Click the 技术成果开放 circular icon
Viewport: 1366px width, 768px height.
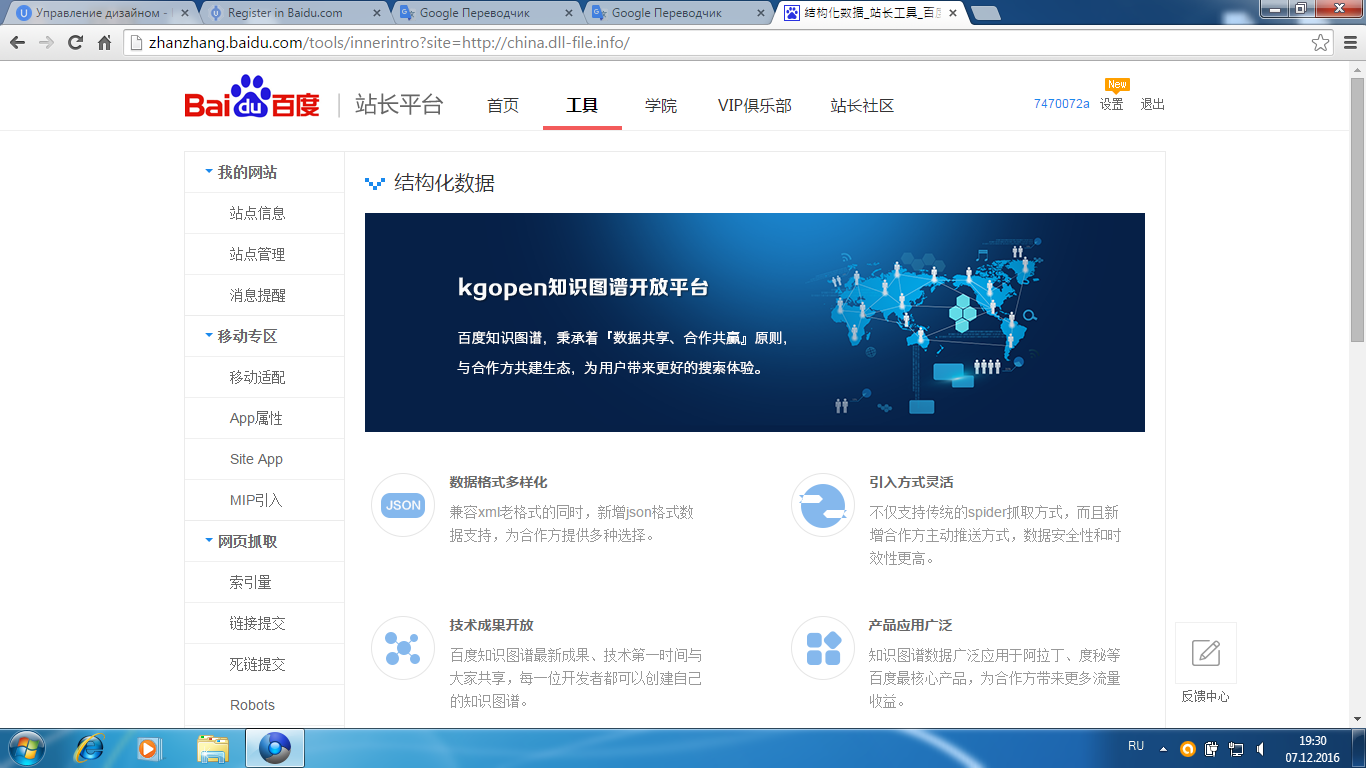pos(403,648)
